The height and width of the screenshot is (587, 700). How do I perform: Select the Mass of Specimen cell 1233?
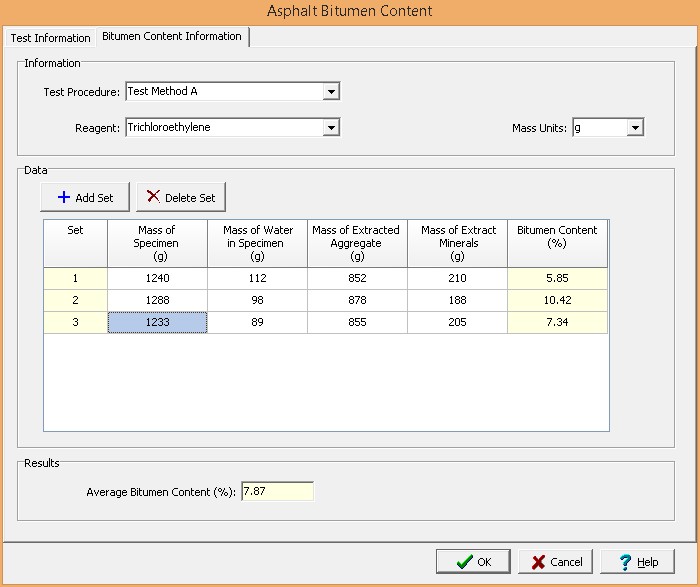[x=157, y=322]
